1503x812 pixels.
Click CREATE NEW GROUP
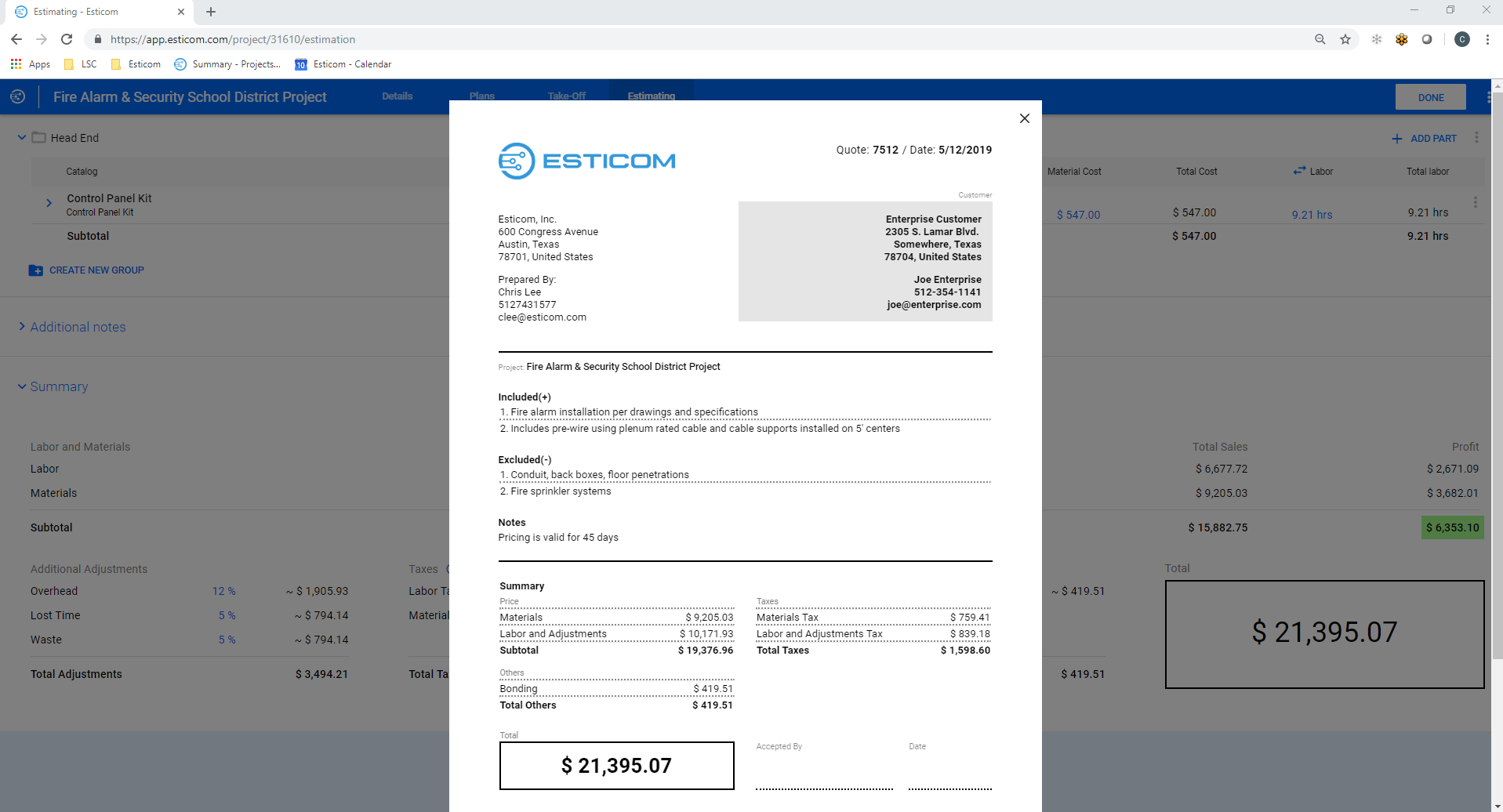click(86, 270)
